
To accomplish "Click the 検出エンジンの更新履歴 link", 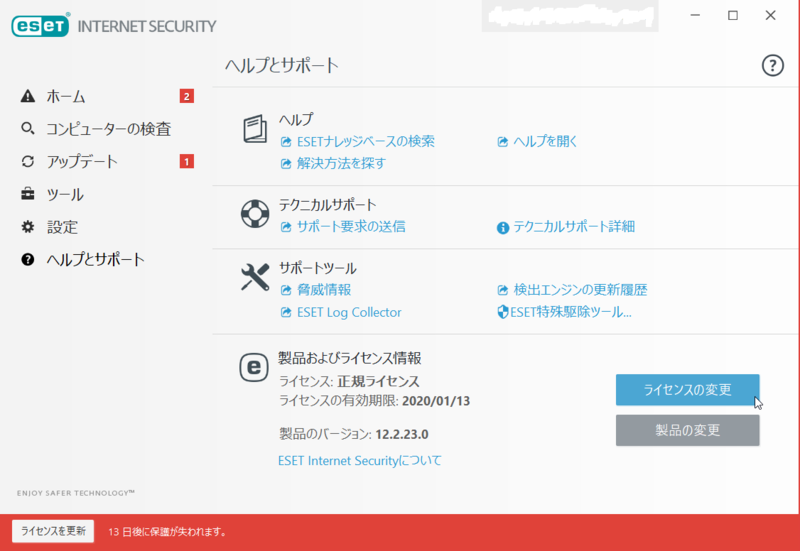I will [x=580, y=290].
